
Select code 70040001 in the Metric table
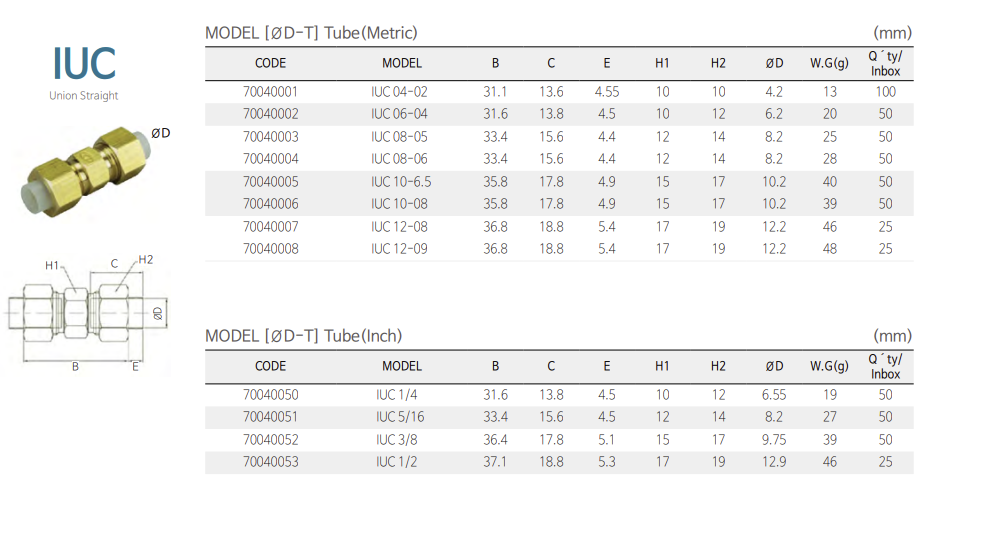click(x=270, y=91)
